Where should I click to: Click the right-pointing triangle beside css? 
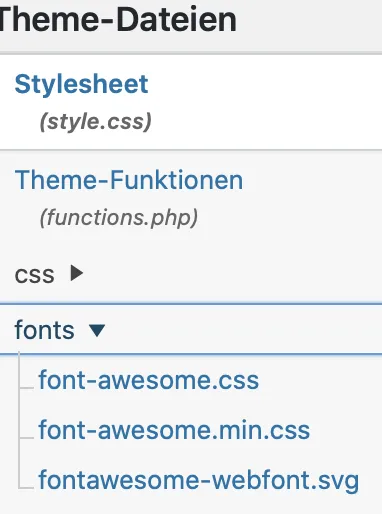[77, 273]
